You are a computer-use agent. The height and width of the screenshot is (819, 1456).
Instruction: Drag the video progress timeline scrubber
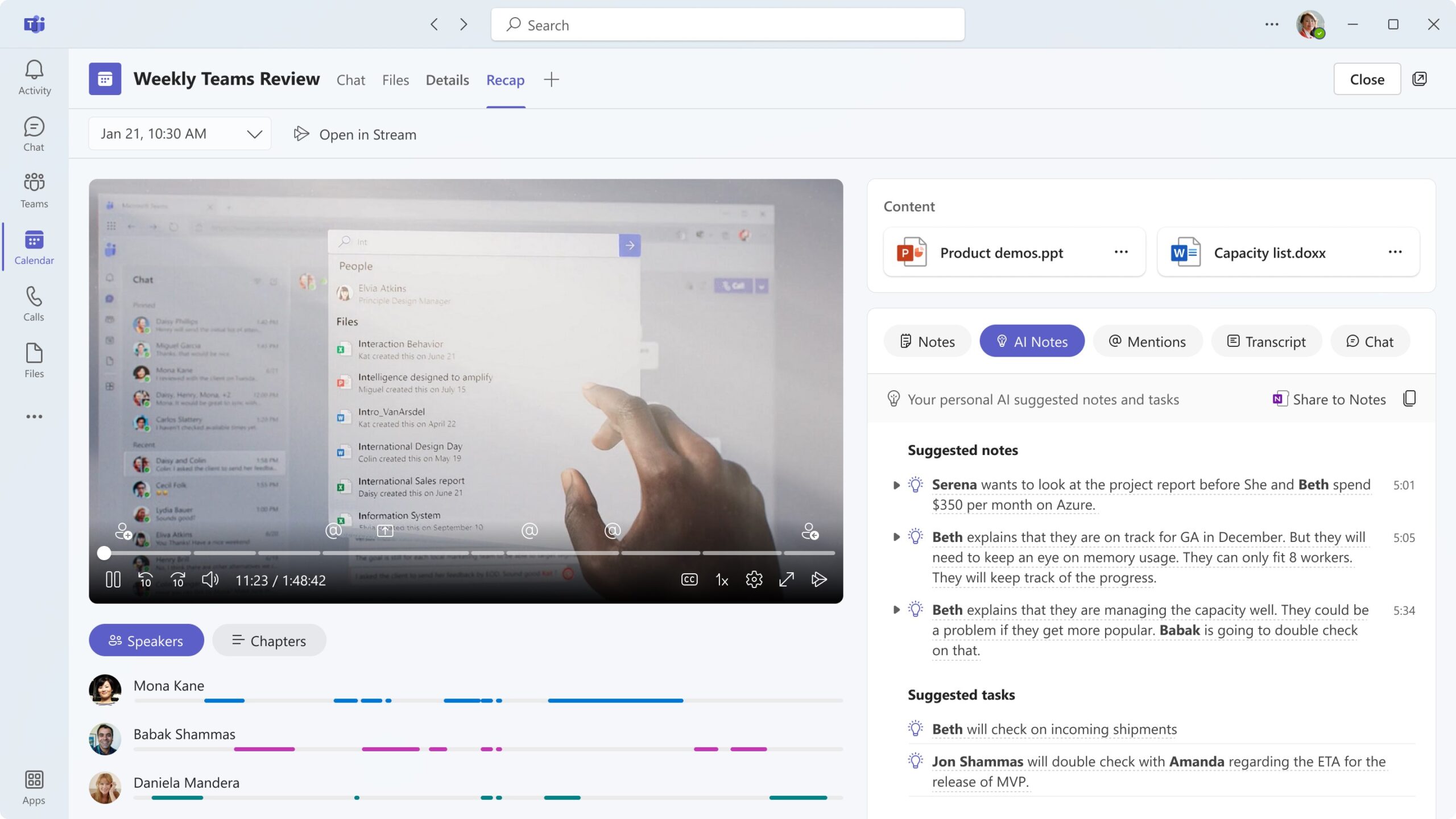pos(103,553)
